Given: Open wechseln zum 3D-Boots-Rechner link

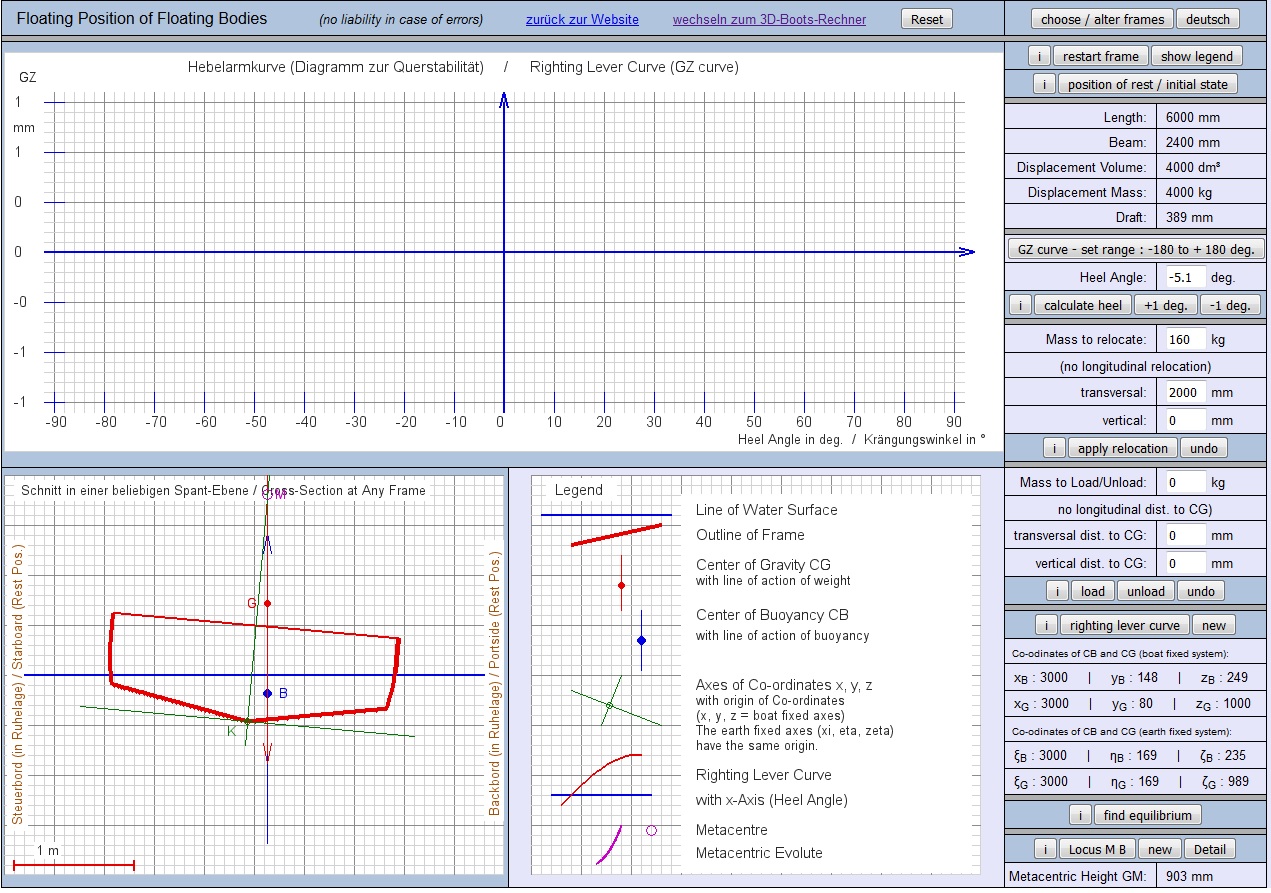Looking at the screenshot, I should (769, 20).
